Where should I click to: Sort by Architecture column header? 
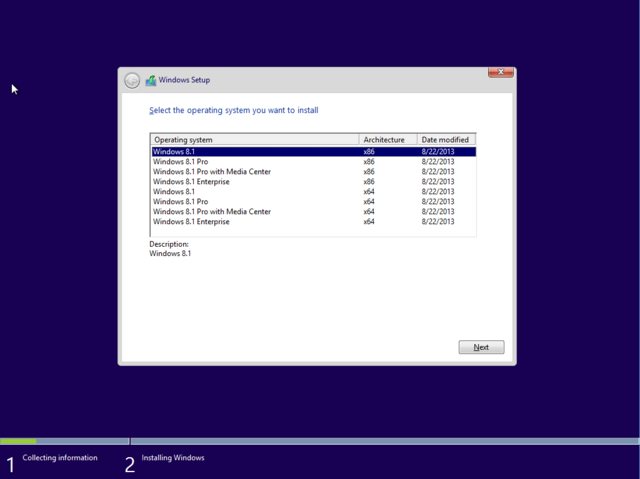click(x=387, y=140)
